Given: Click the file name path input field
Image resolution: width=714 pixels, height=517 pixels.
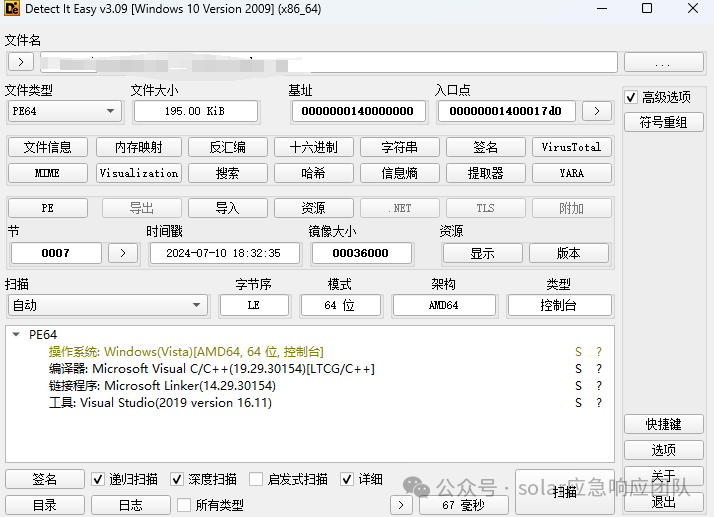Looking at the screenshot, I should [x=328, y=62].
